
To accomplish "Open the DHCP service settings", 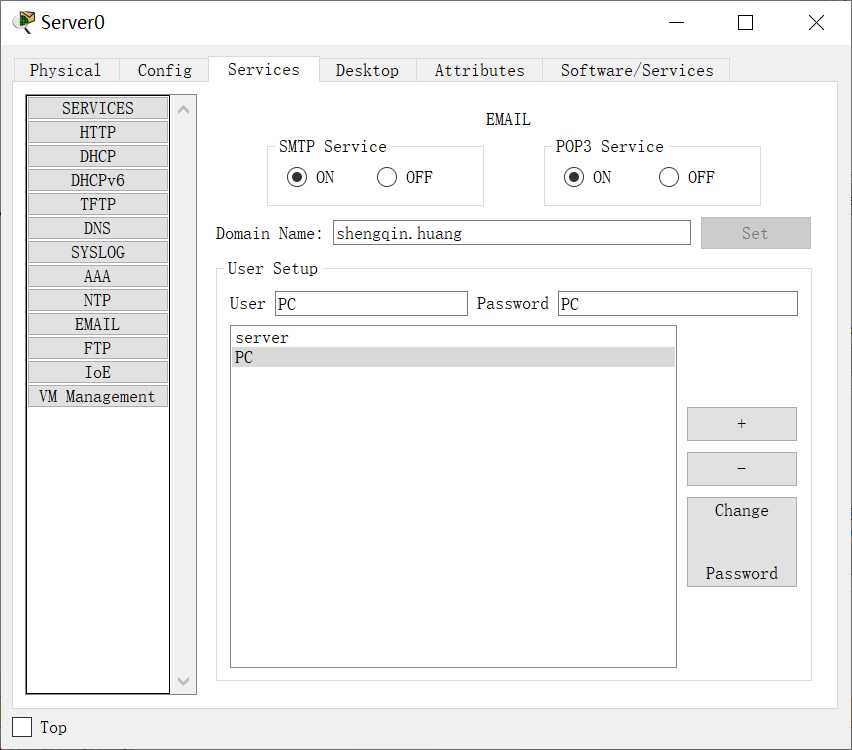I will 98,156.
